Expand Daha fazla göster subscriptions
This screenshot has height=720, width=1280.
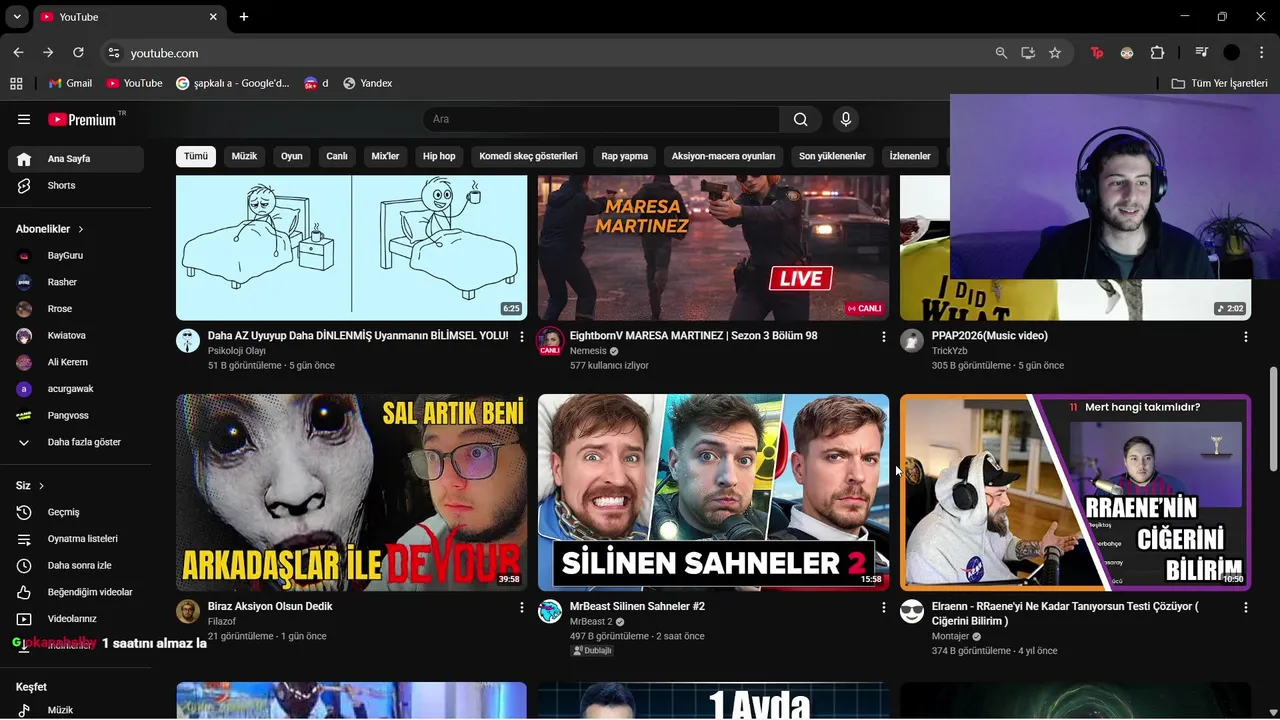tap(76, 442)
